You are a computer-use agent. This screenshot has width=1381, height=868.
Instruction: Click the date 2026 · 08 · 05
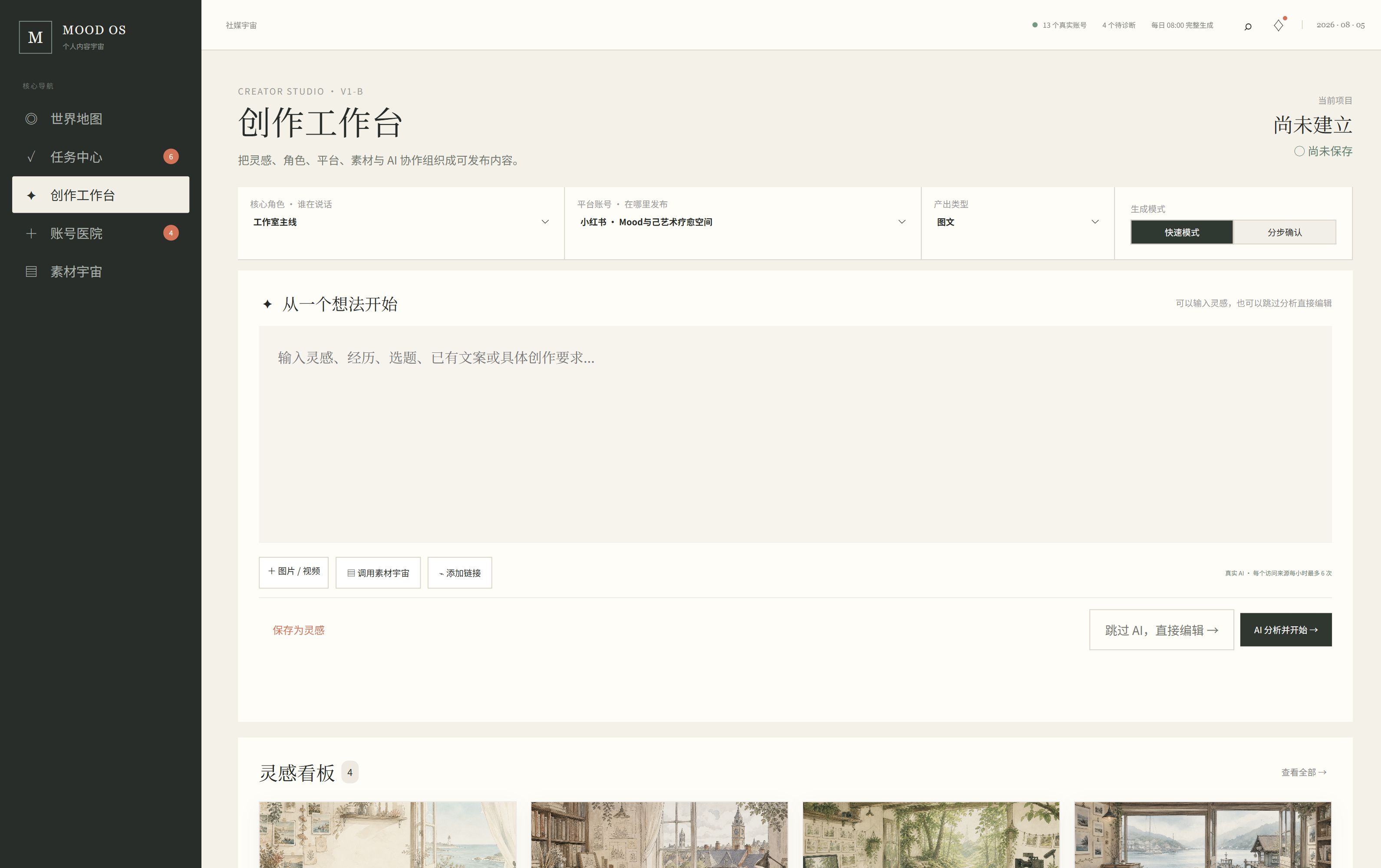[1340, 25]
